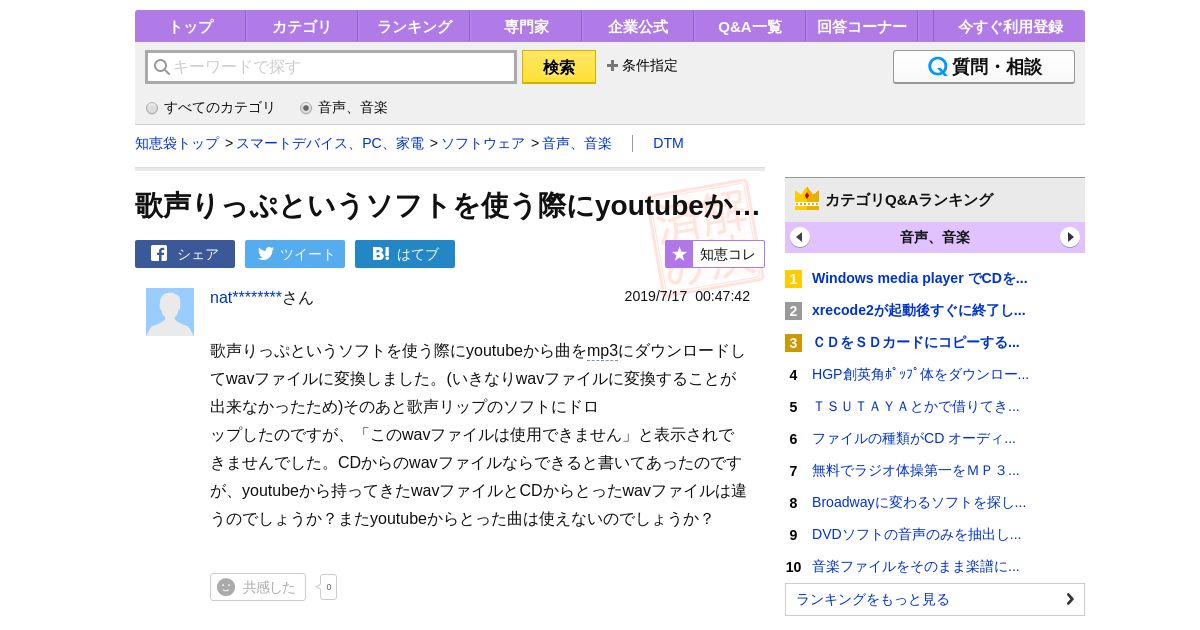
Task: Click the asker's avatar image
Action: pyautogui.click(x=170, y=312)
